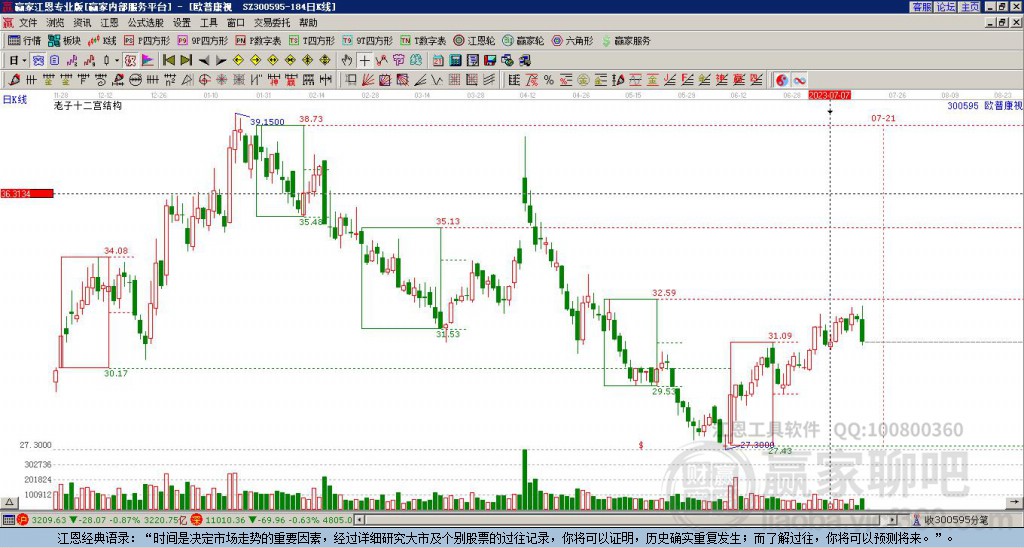Viewport: 1024px width, 548px height.
Task: Open the 公式选股 menu
Action: pos(146,23)
